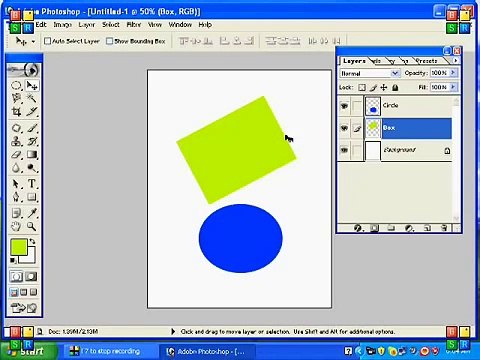Open the Window menu

180,24
